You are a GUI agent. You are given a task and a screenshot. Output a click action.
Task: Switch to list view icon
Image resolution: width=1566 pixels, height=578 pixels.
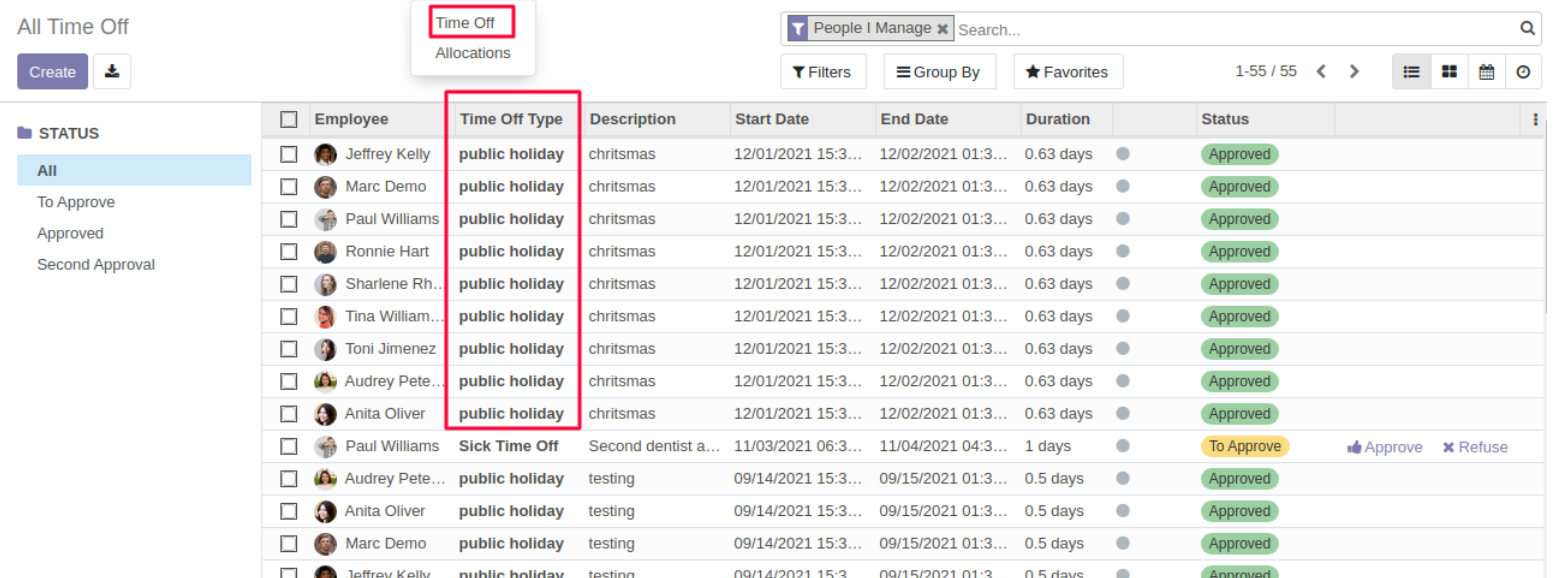(1411, 72)
